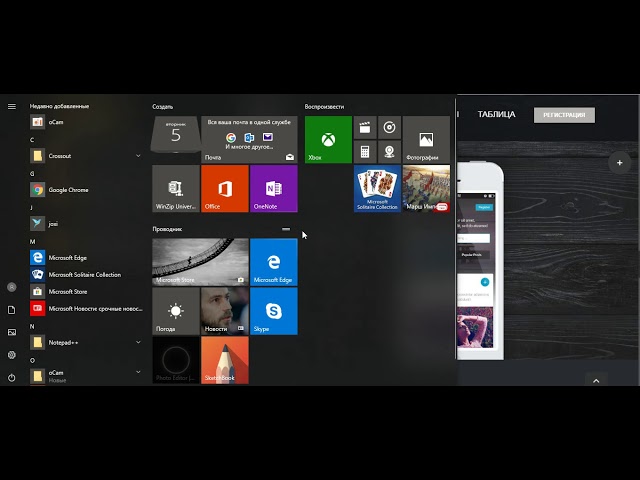Open user account icon in Start sidebar
This screenshot has width=640, height=480.
tap(12, 287)
